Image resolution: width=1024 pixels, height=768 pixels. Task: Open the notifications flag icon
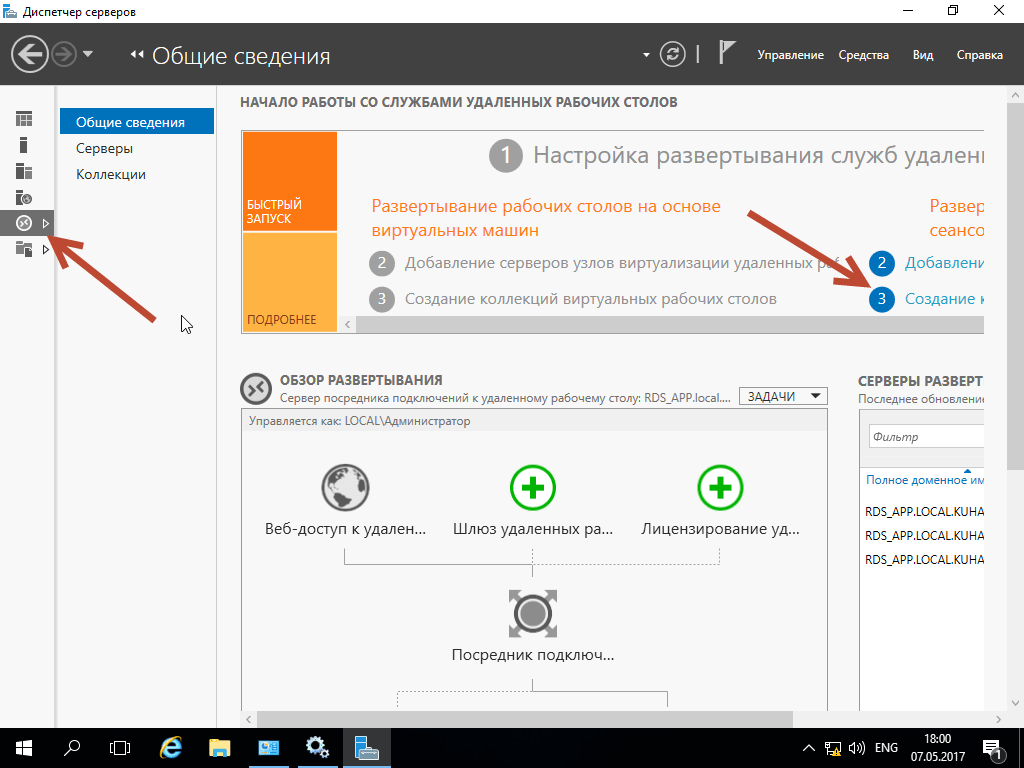728,54
